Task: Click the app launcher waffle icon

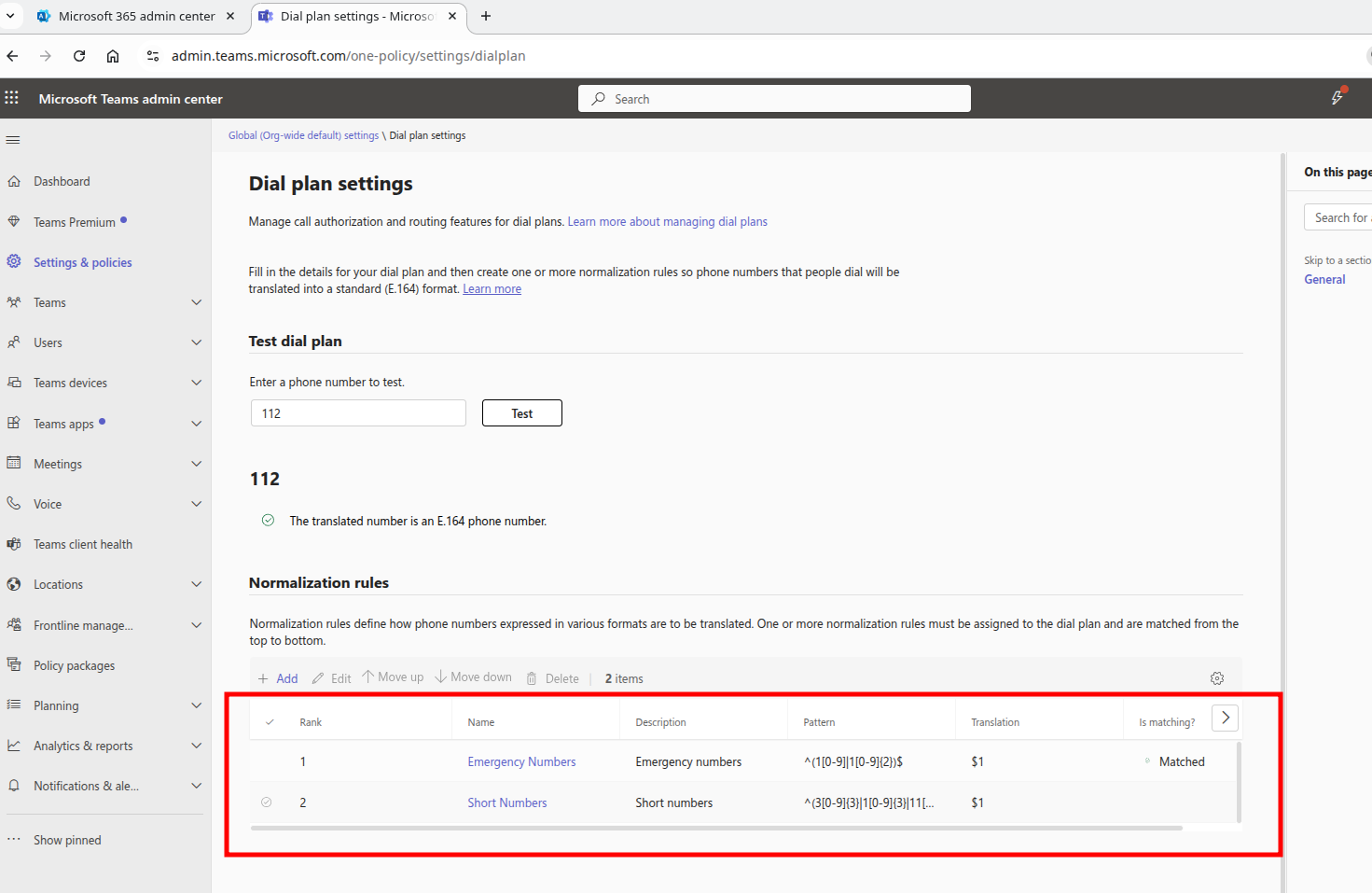Action: (12, 98)
